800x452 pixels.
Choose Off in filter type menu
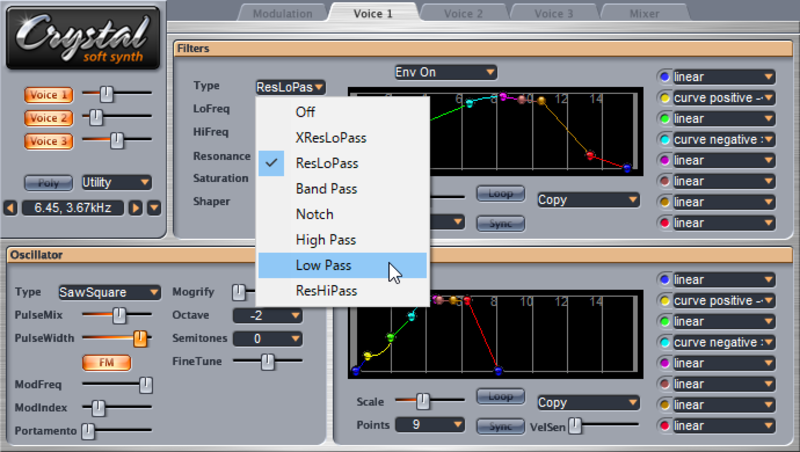342,112
